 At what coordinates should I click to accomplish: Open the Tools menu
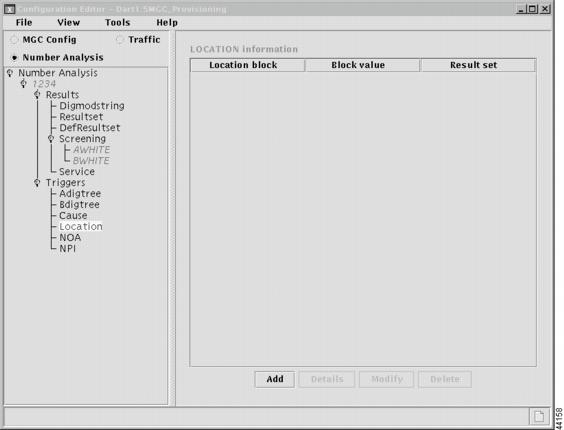pos(117,22)
